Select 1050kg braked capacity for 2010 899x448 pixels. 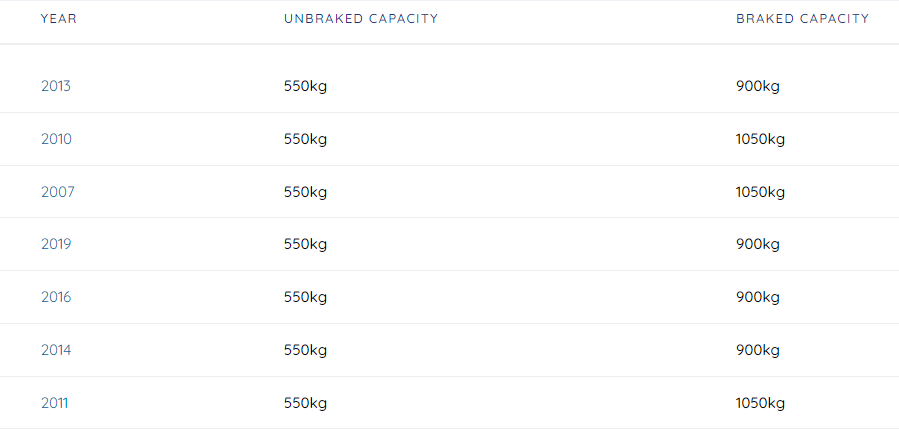760,139
